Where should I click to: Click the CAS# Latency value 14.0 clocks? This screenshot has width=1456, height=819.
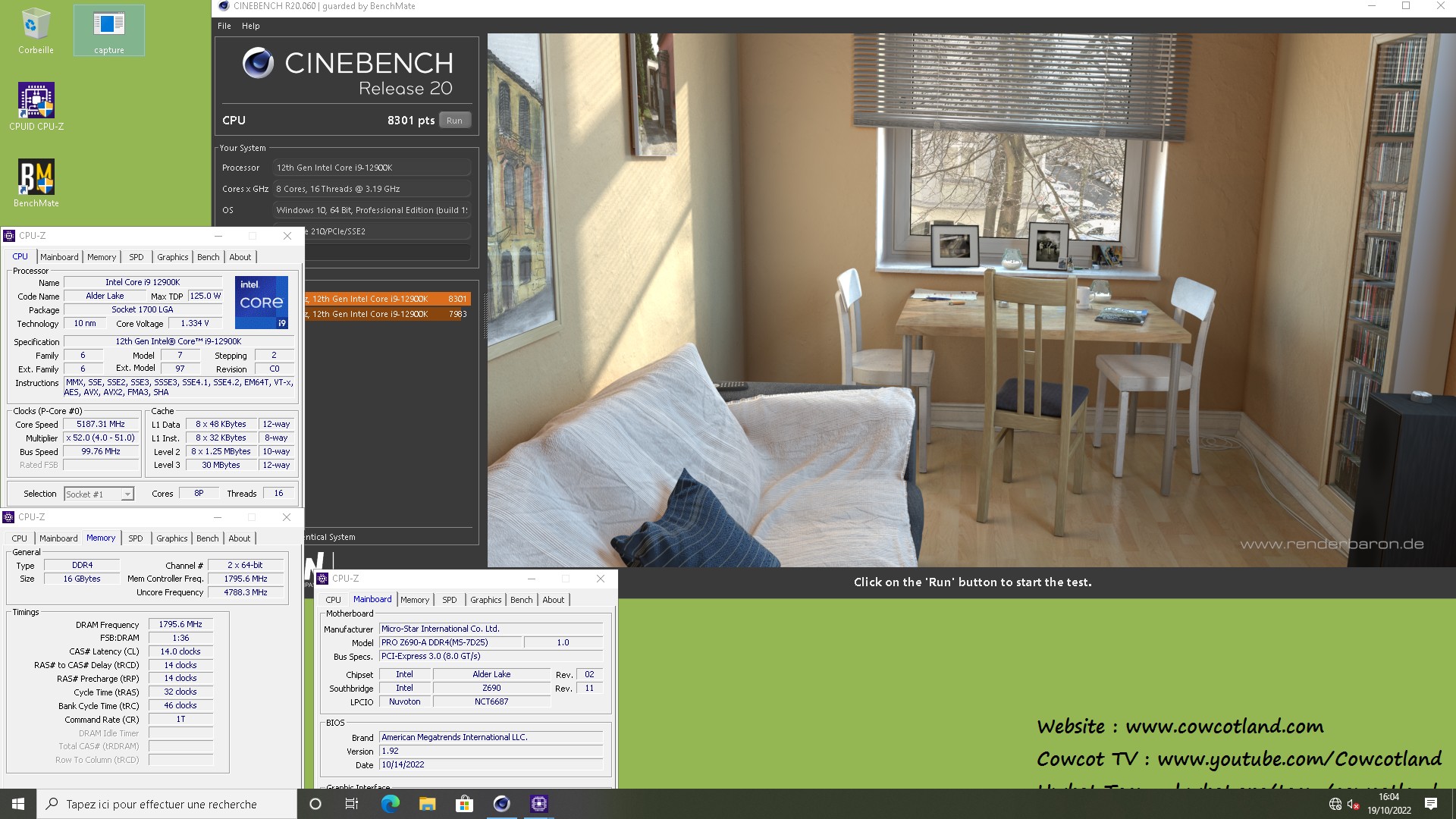pos(180,652)
